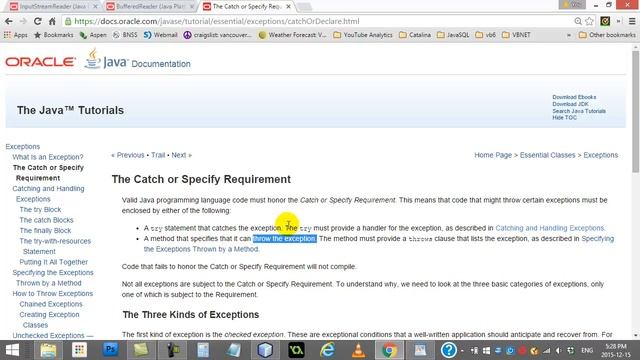Open What Is an Exception? in the sidebar
This screenshot has height=360, width=640.
48,157
